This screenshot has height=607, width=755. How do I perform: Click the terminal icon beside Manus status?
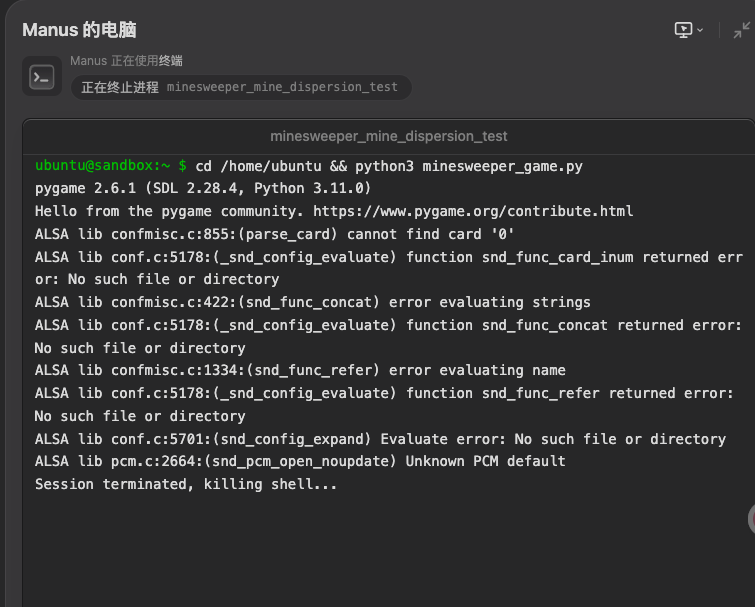tap(42, 77)
